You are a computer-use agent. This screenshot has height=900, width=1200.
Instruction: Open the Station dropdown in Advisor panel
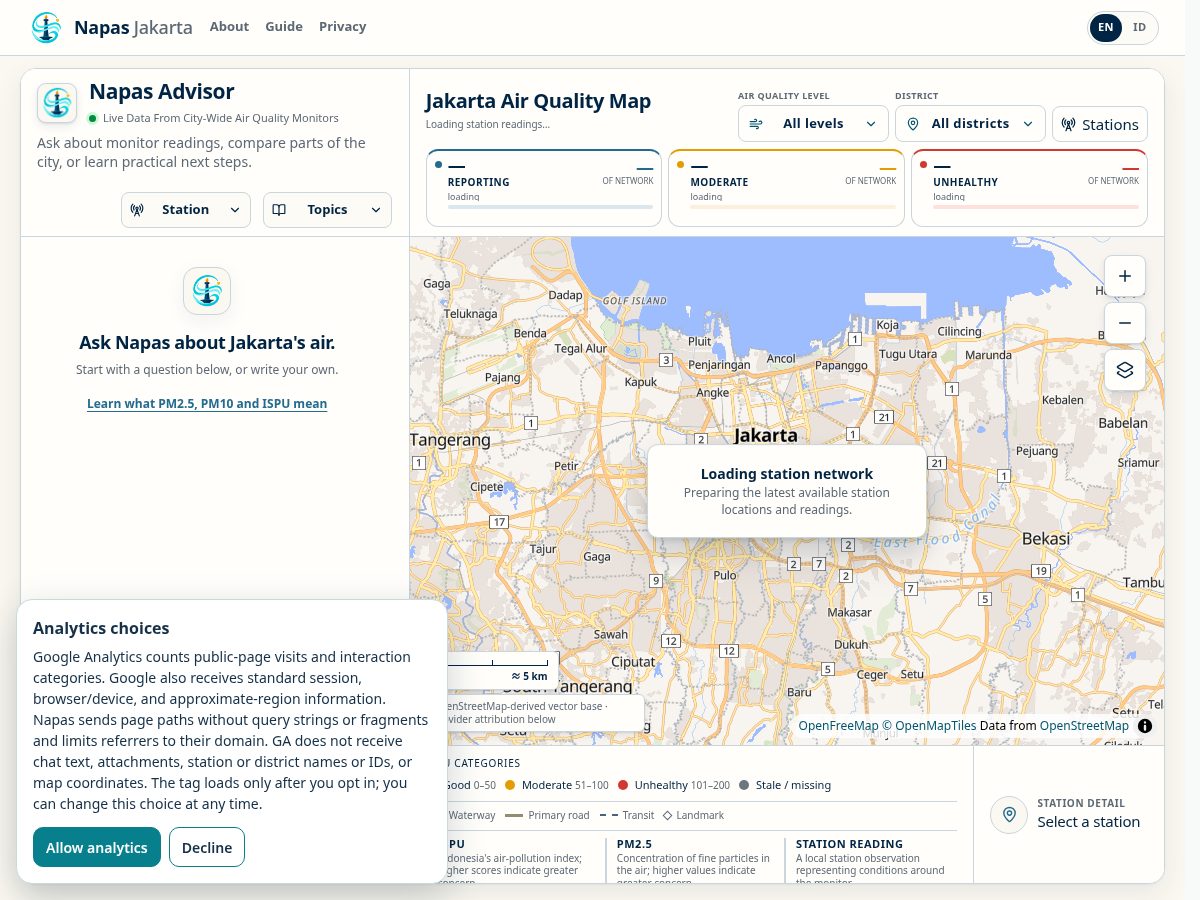tap(186, 210)
